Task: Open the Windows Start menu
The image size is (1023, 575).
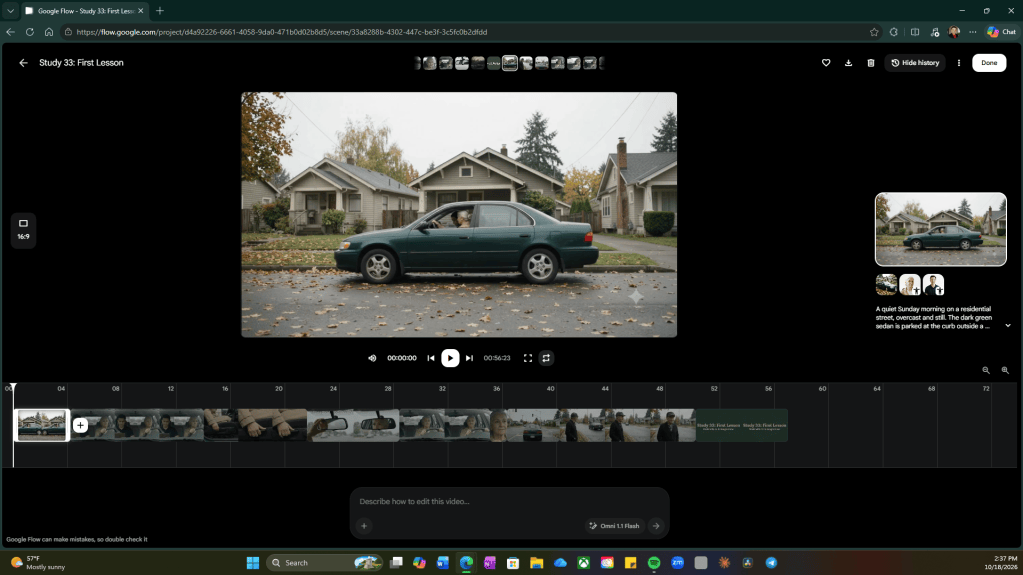Action: tap(252, 563)
